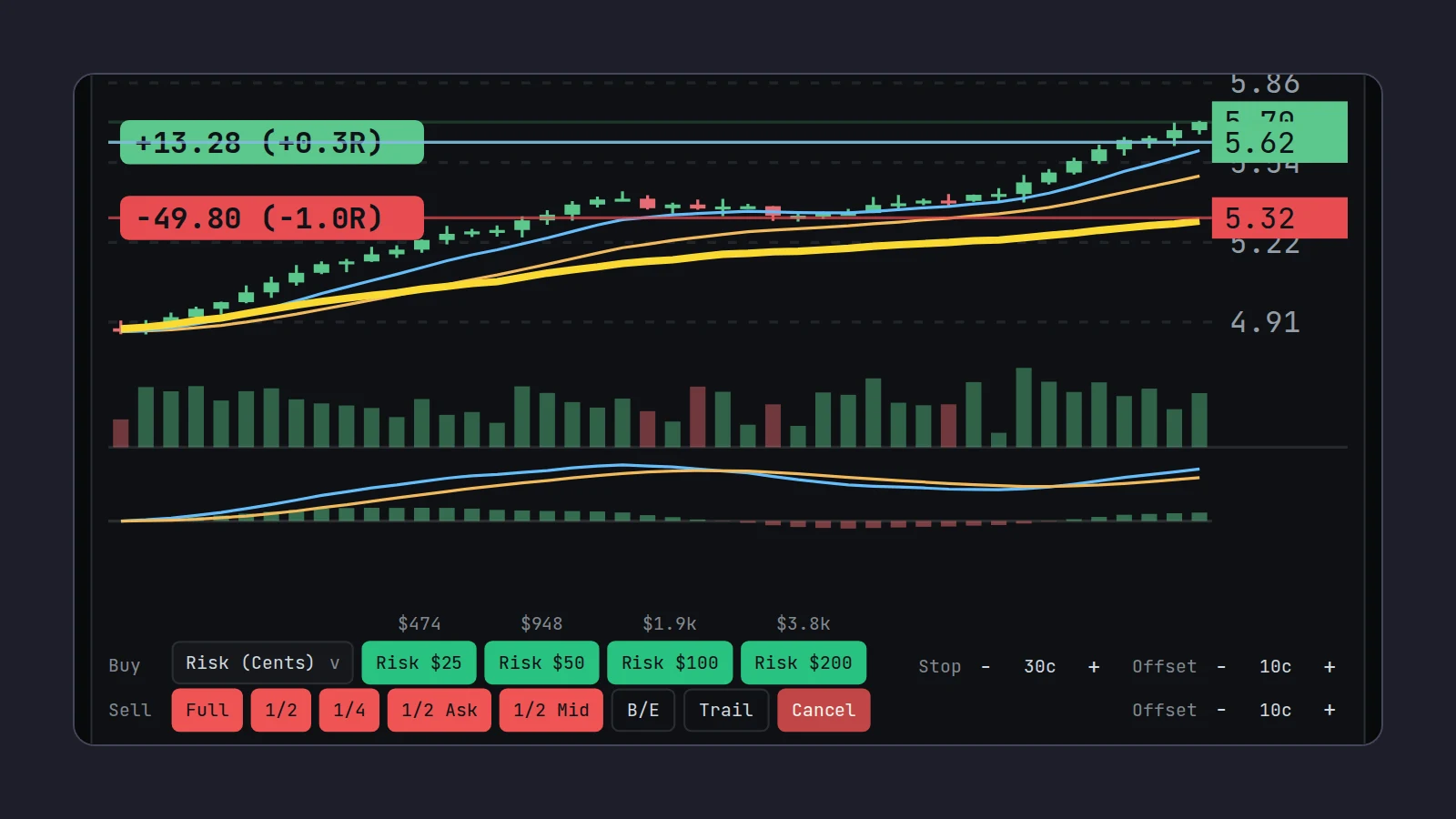1456x819 pixels.
Task: Click the Stop label
Action: [940, 667]
